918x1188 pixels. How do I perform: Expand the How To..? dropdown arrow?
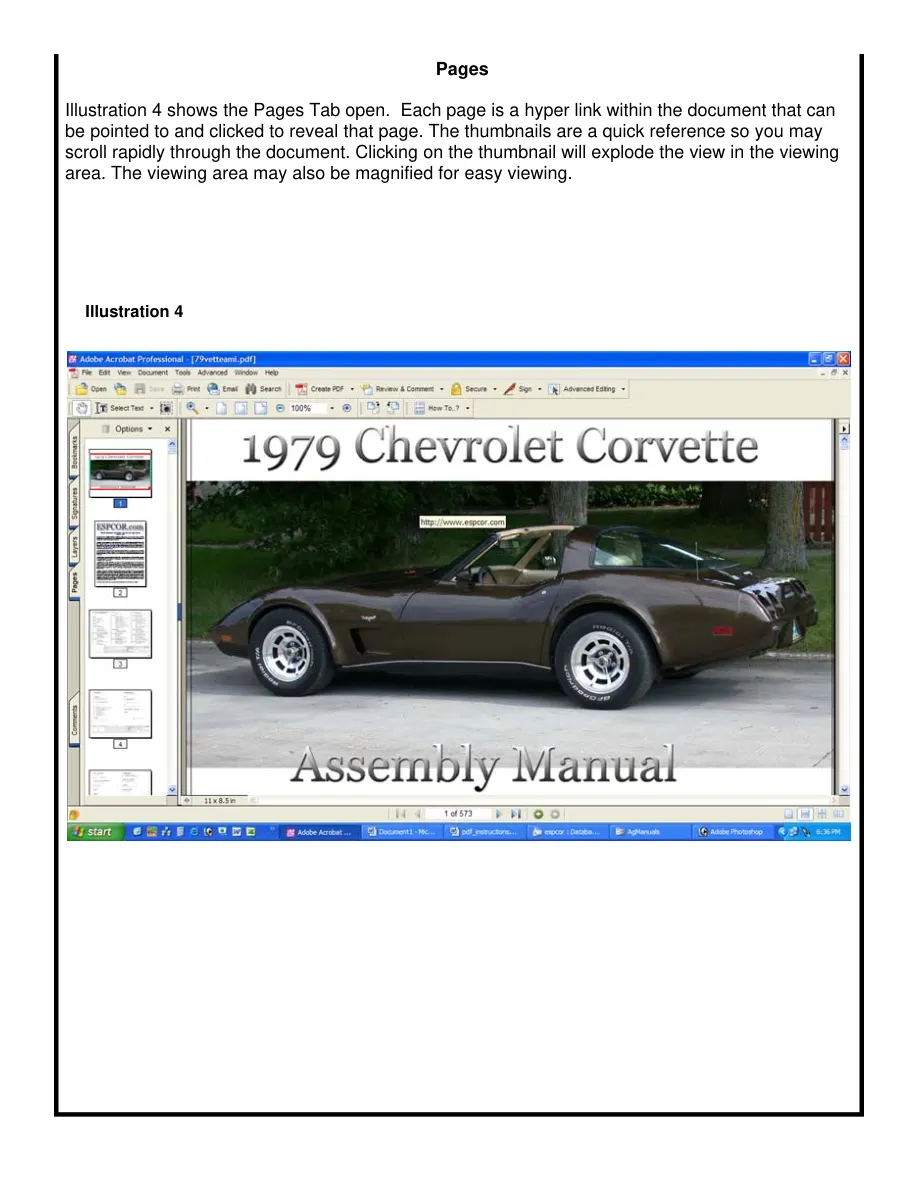467,408
